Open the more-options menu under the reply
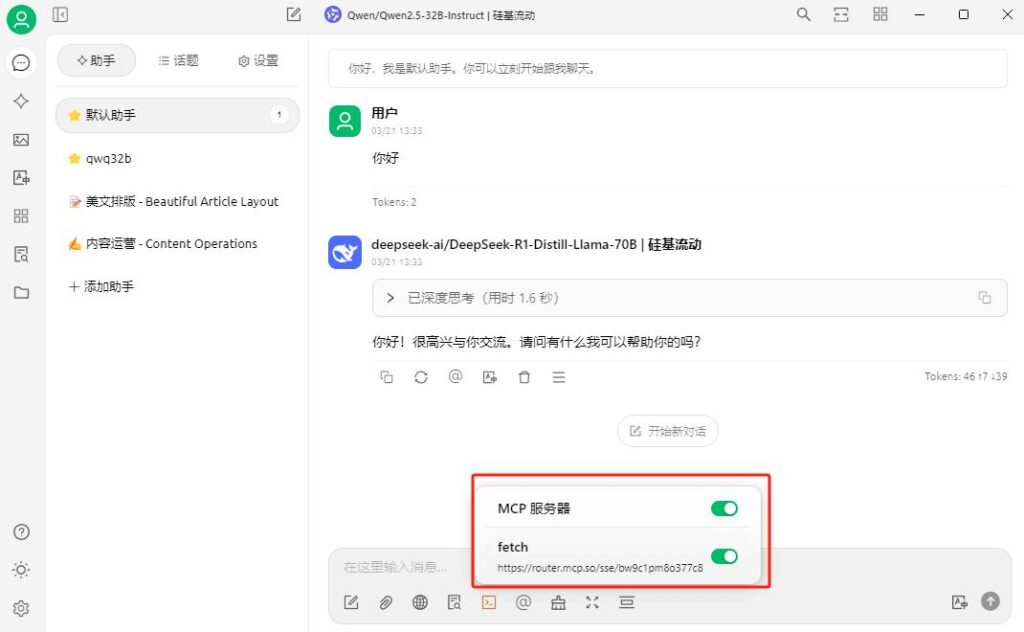Image resolution: width=1024 pixels, height=632 pixels. tap(559, 377)
